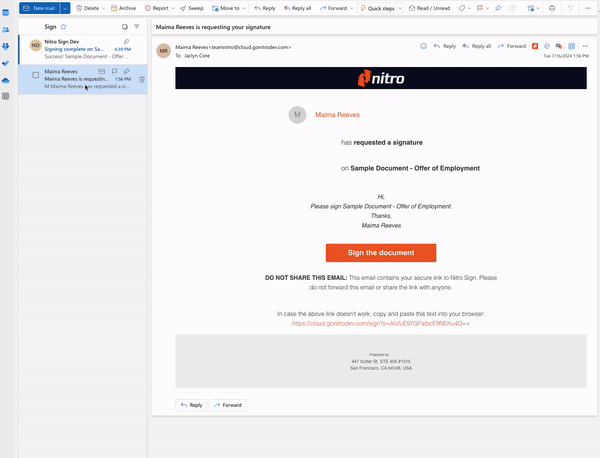This screenshot has width=600, height=458.
Task: Open the filter icon in message list
Action: coord(137,27)
